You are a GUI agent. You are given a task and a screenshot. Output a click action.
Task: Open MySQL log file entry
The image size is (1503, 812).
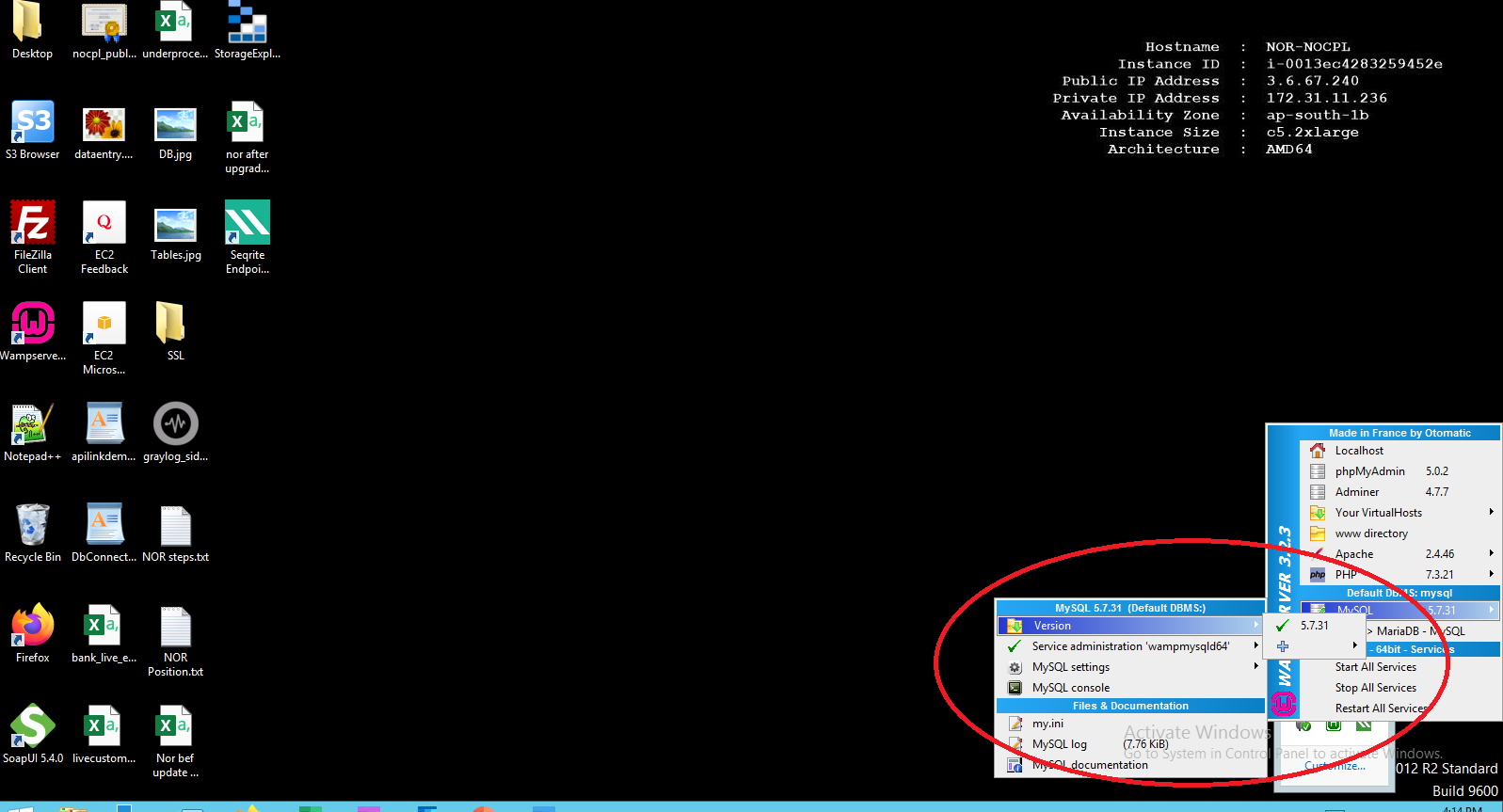[1130, 744]
